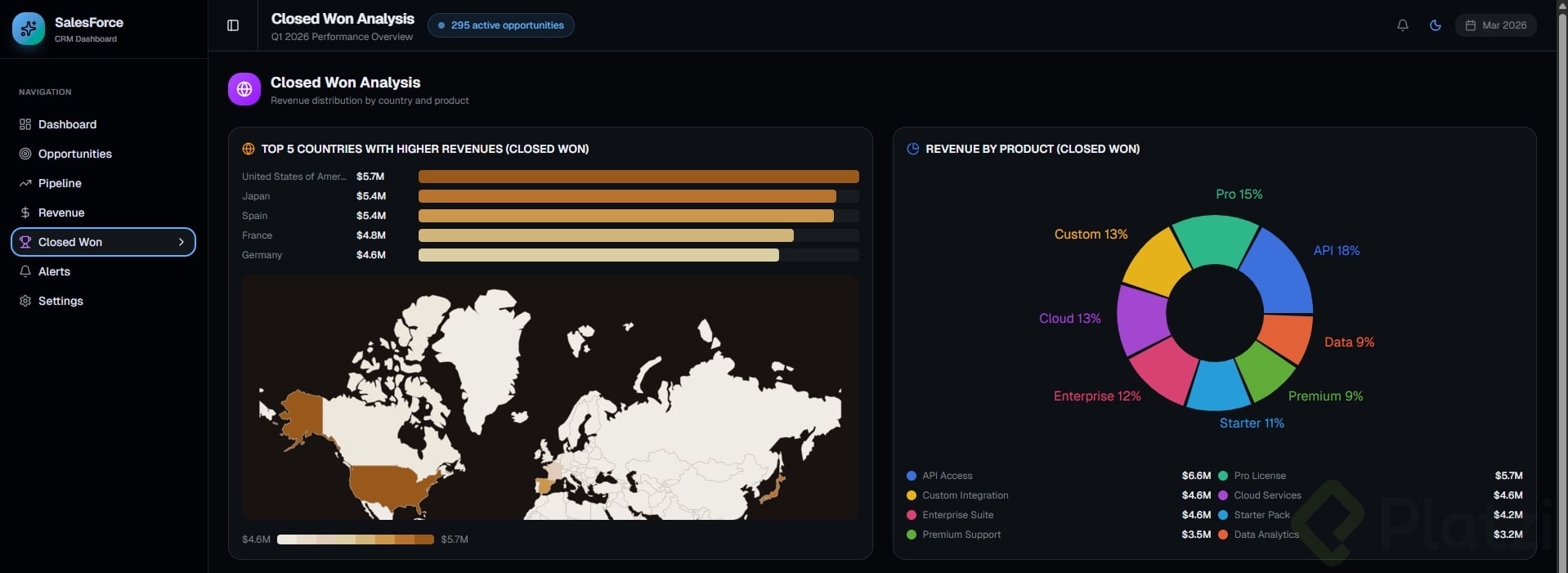Click the United States revenue bar
This screenshot has height=573, width=1568.
[x=638, y=177]
